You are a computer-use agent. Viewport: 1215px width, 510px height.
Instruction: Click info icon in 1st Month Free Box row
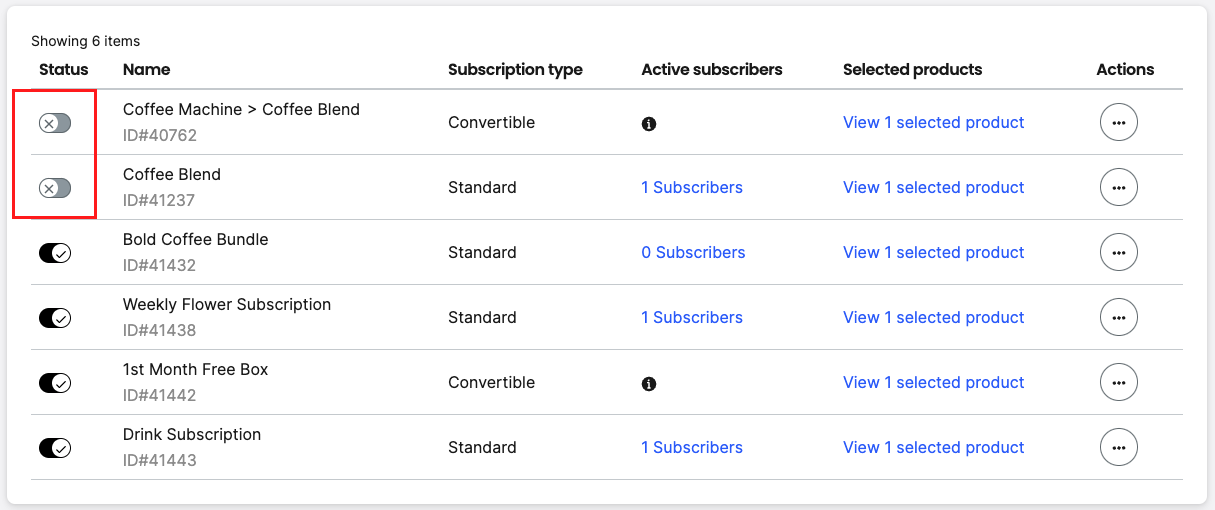pos(649,384)
